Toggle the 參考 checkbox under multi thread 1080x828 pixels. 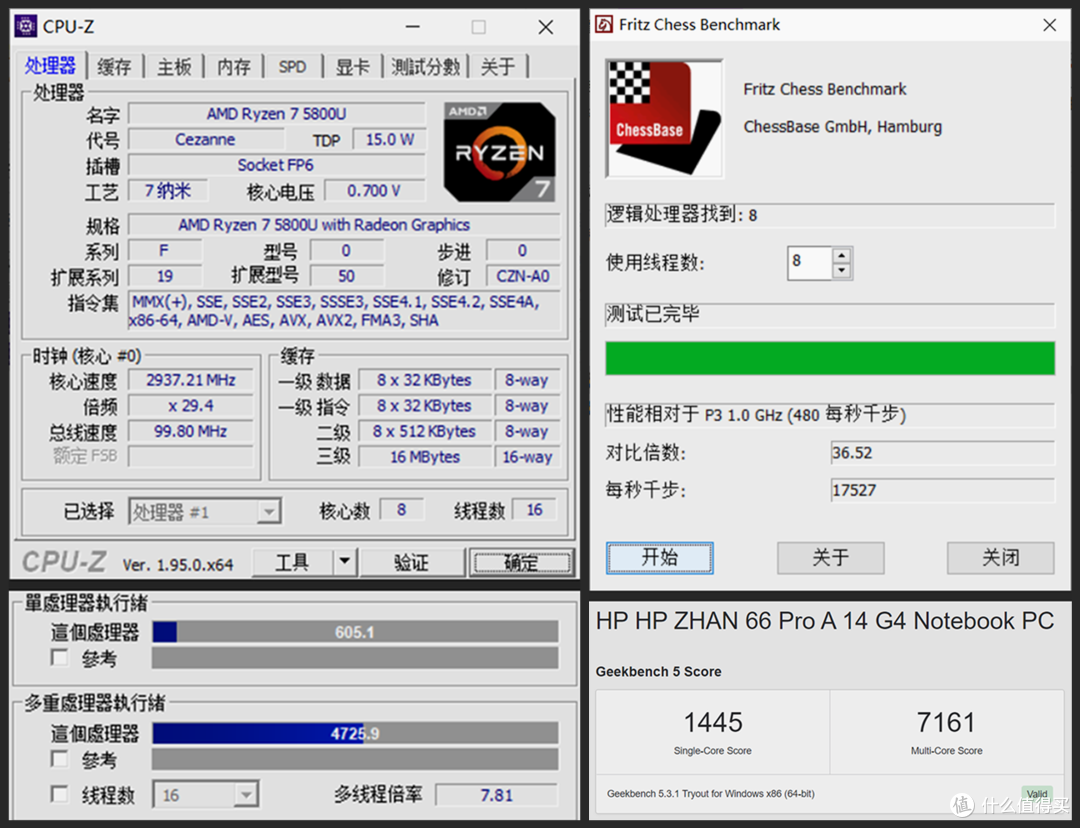tap(60, 759)
